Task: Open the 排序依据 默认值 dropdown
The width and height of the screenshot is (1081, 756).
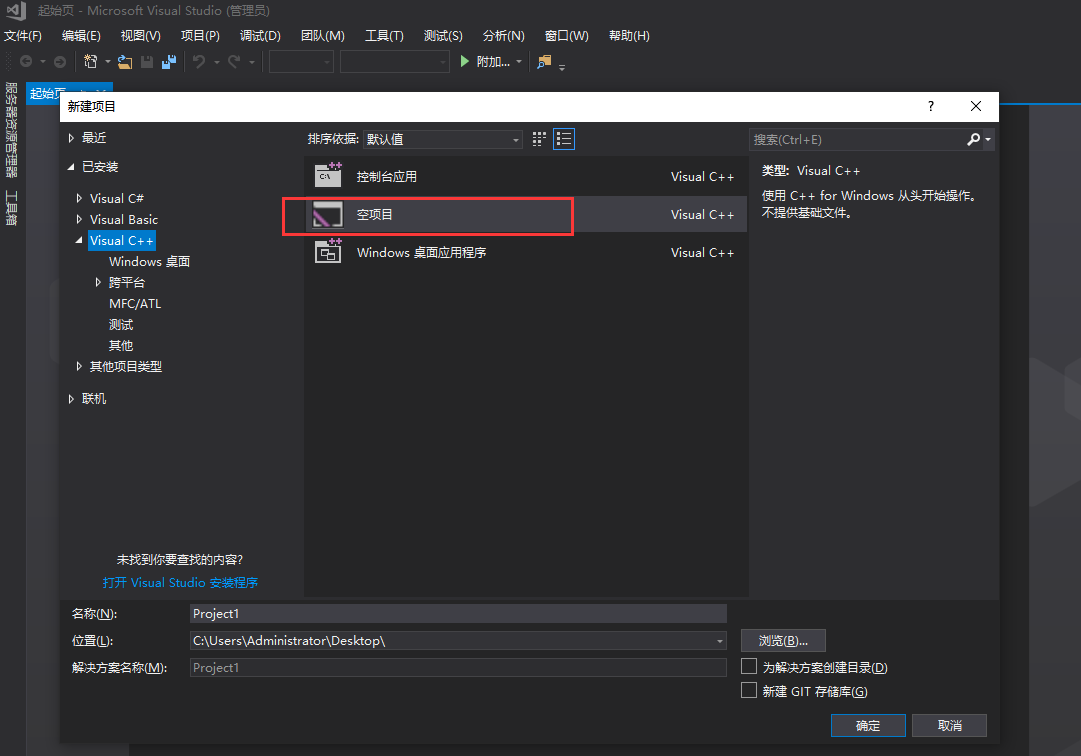Action: pyautogui.click(x=443, y=139)
